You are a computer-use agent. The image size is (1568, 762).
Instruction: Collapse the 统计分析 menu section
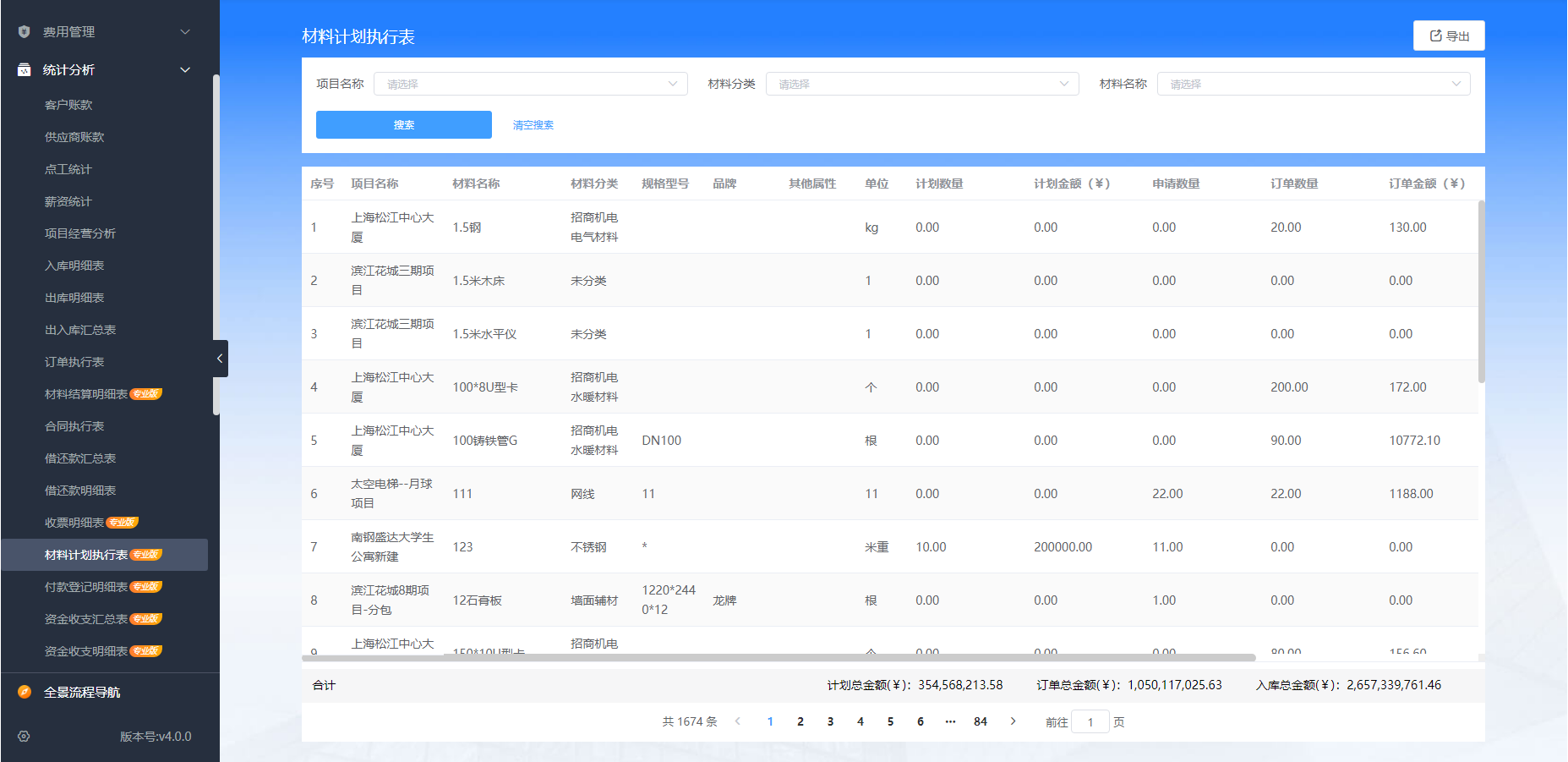[185, 69]
